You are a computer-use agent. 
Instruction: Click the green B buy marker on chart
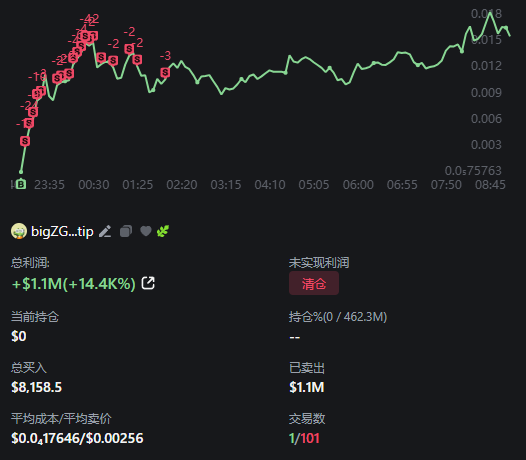[21, 184]
